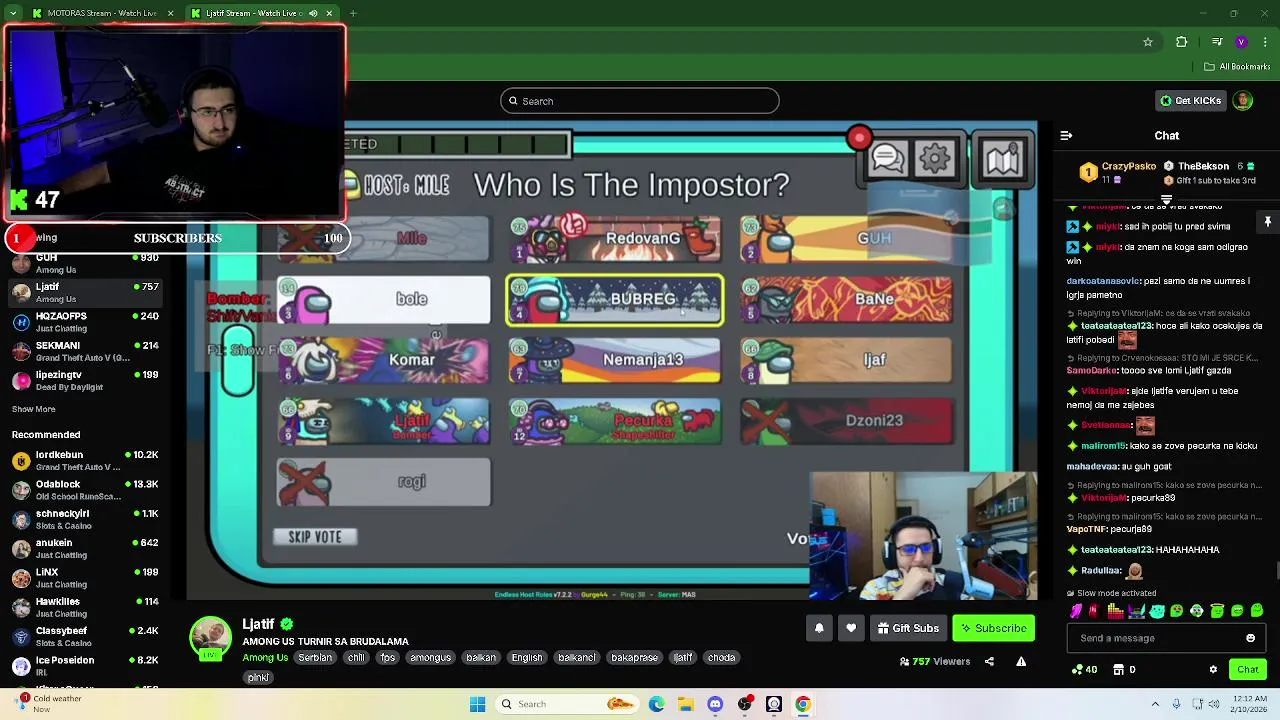The height and width of the screenshot is (720, 1280).
Task: Open Google Chrome from the taskbar
Action: click(802, 704)
